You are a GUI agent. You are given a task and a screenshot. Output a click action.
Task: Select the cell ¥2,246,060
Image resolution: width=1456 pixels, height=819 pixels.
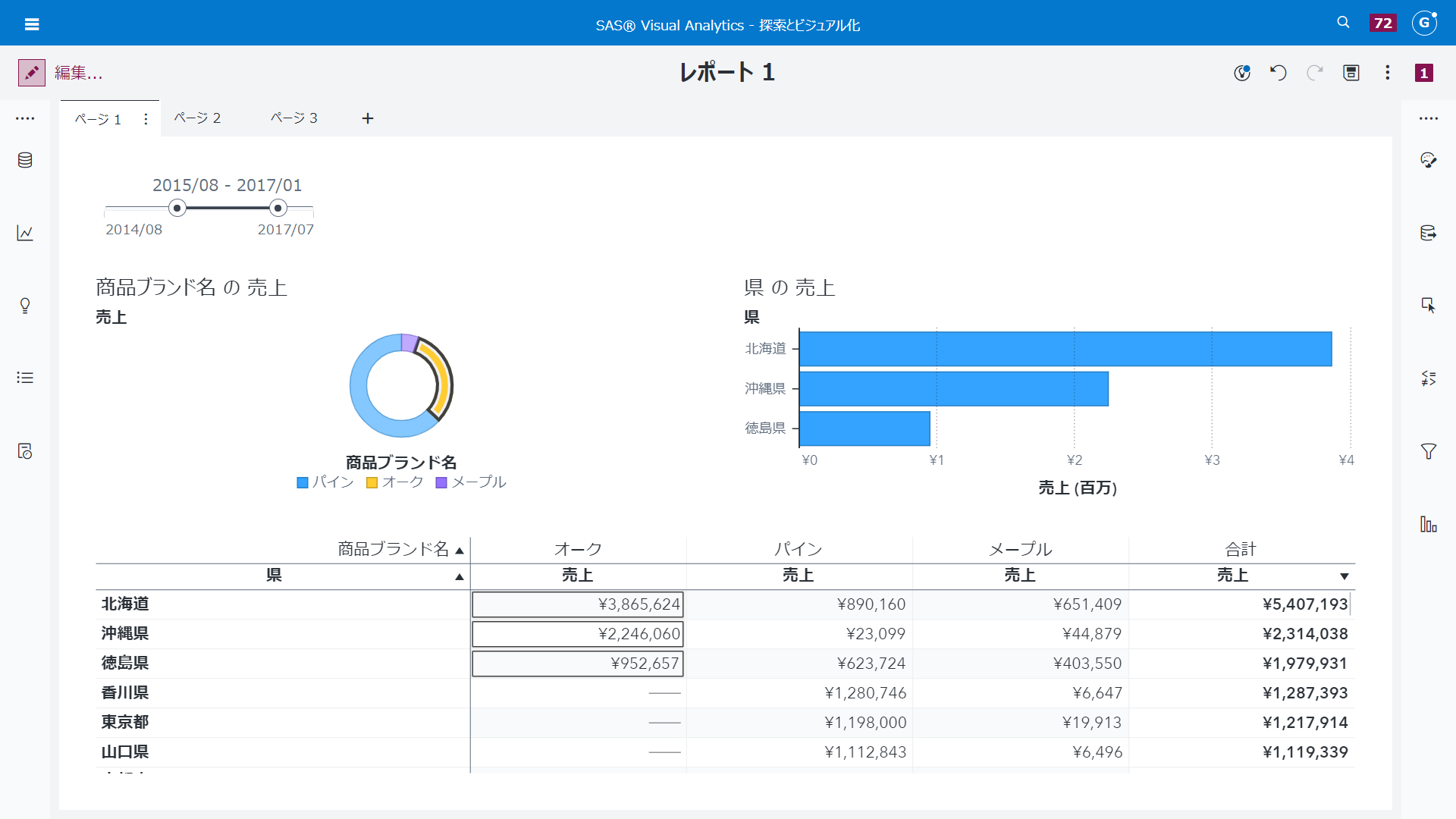tap(578, 634)
